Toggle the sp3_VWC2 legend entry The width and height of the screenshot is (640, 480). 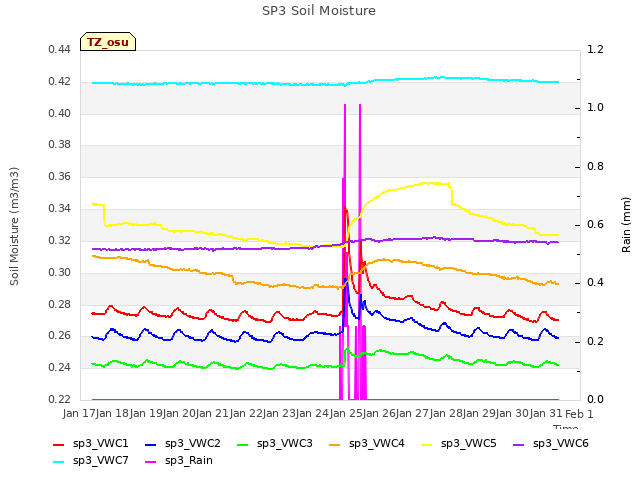pos(183,444)
